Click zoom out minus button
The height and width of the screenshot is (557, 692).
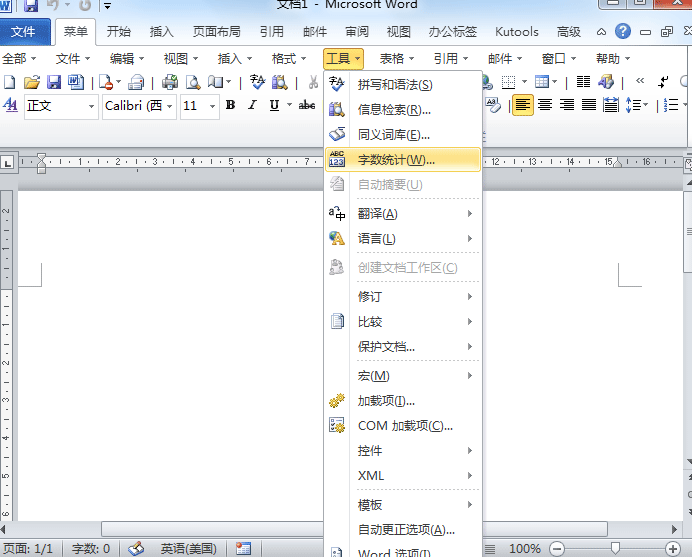point(557,549)
